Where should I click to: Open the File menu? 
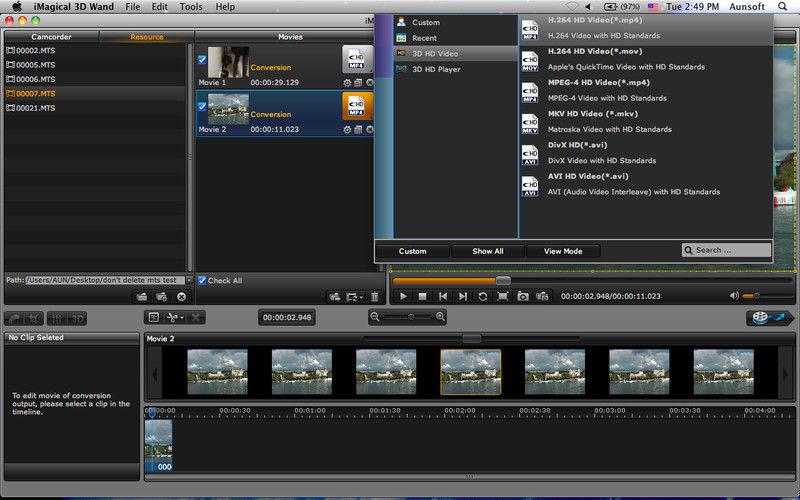[133, 7]
